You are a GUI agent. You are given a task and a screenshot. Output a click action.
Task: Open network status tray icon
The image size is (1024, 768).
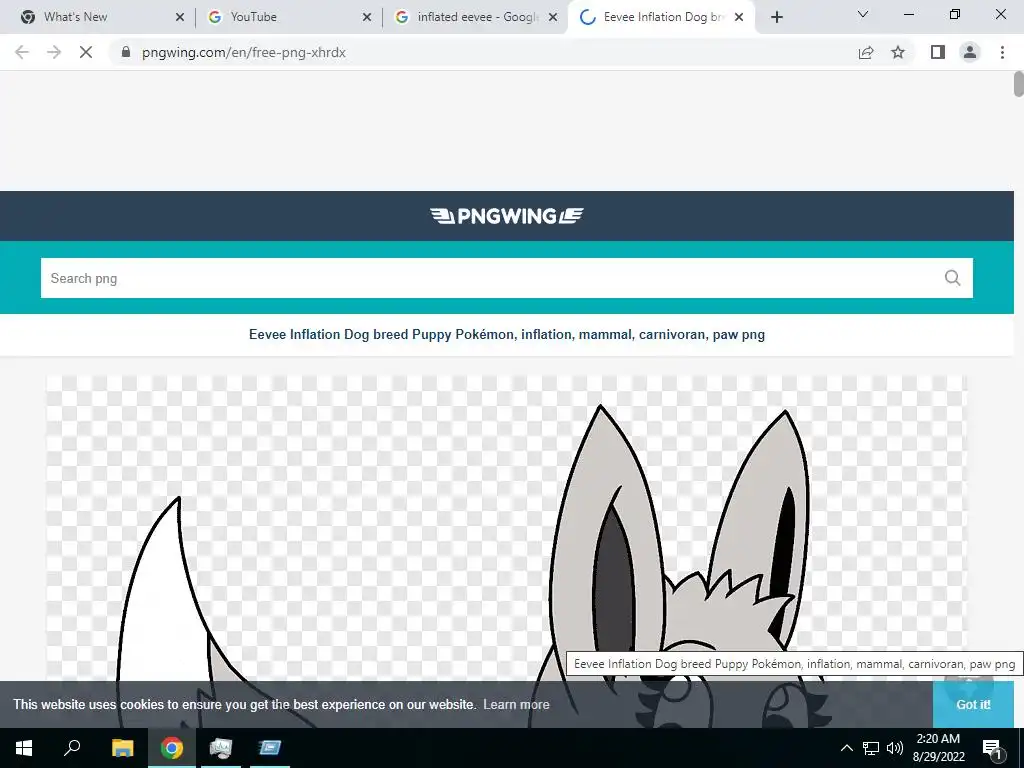(871, 748)
